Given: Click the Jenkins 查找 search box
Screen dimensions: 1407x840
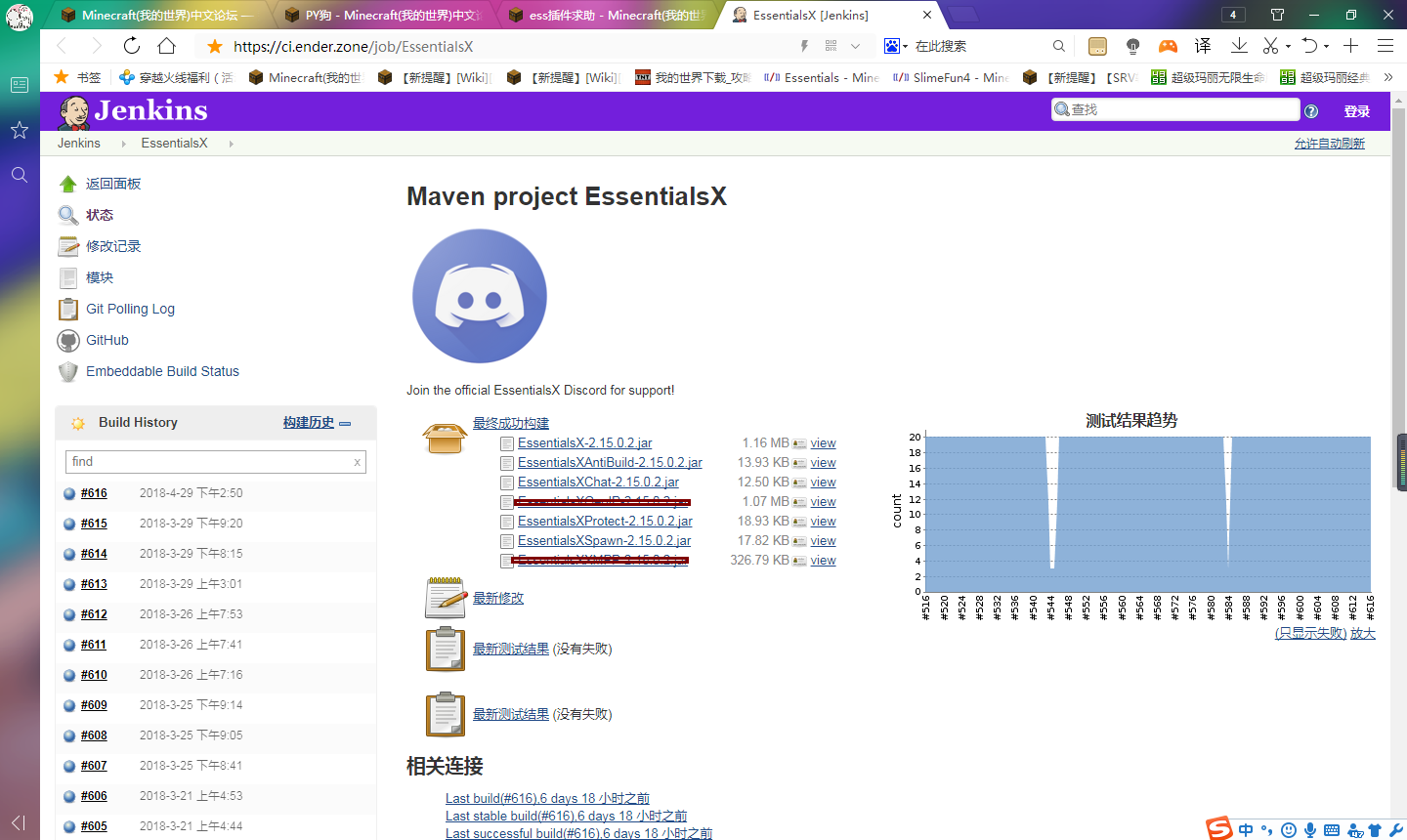Looking at the screenshot, I should tap(1175, 109).
